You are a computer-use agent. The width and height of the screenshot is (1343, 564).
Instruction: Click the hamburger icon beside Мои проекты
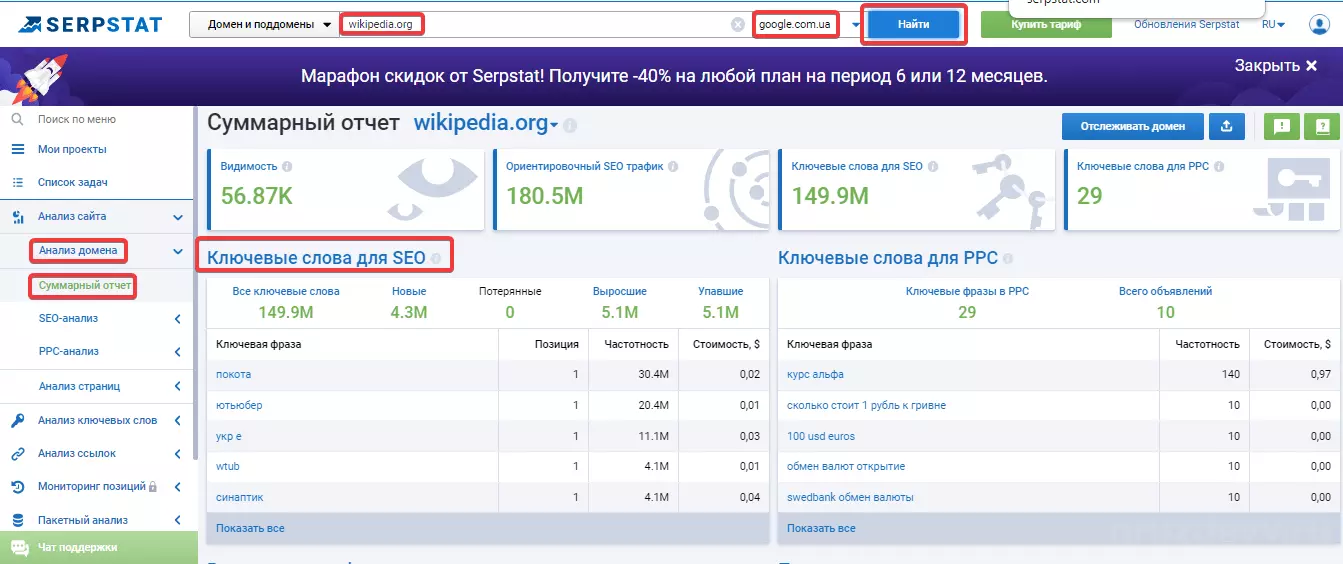pyautogui.click(x=17, y=149)
